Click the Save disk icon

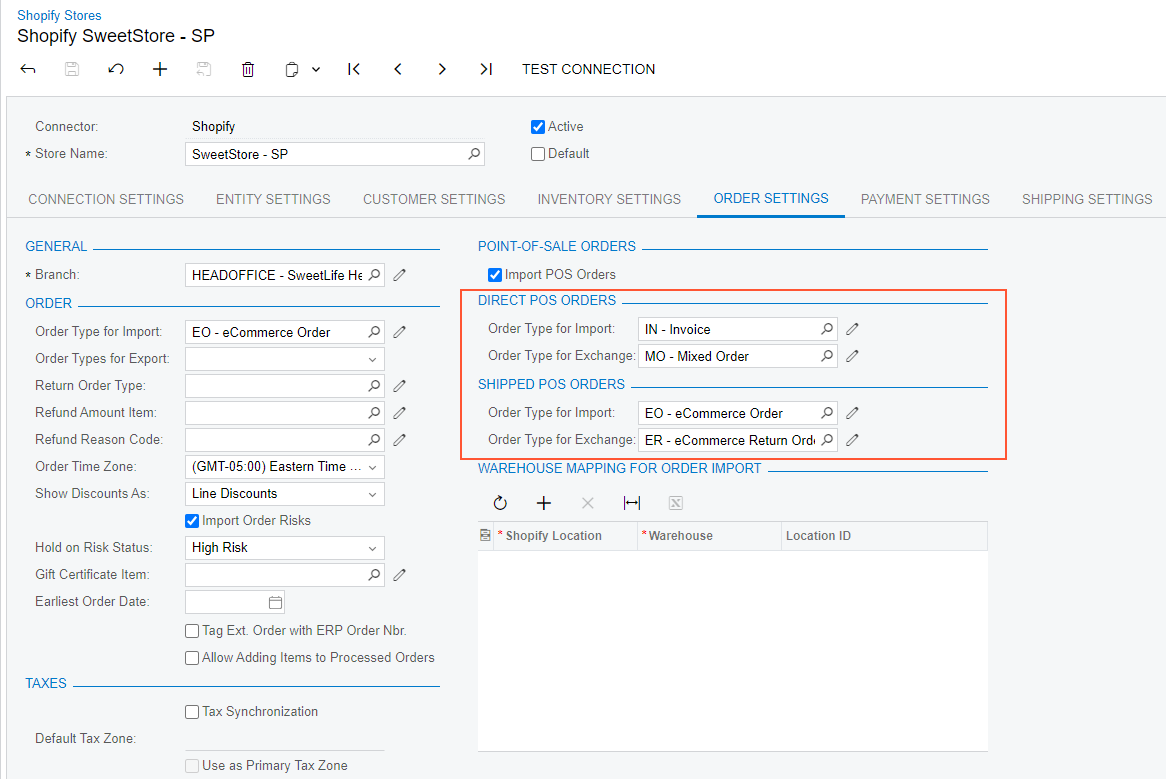[x=71, y=69]
